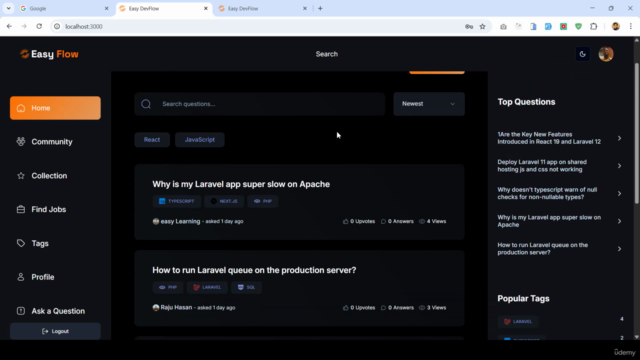640x360 pixels.
Task: Open the Why is my Laravel app super slow question
Action: pos(241,184)
